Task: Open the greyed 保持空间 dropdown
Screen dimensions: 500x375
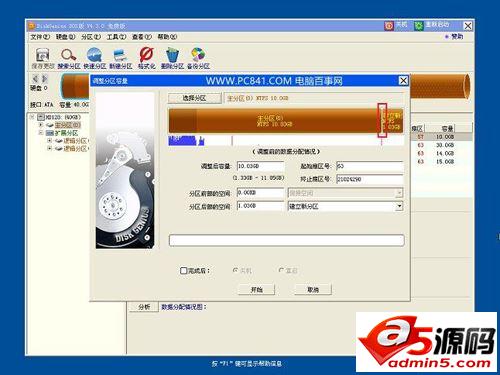Action: pyautogui.click(x=399, y=193)
